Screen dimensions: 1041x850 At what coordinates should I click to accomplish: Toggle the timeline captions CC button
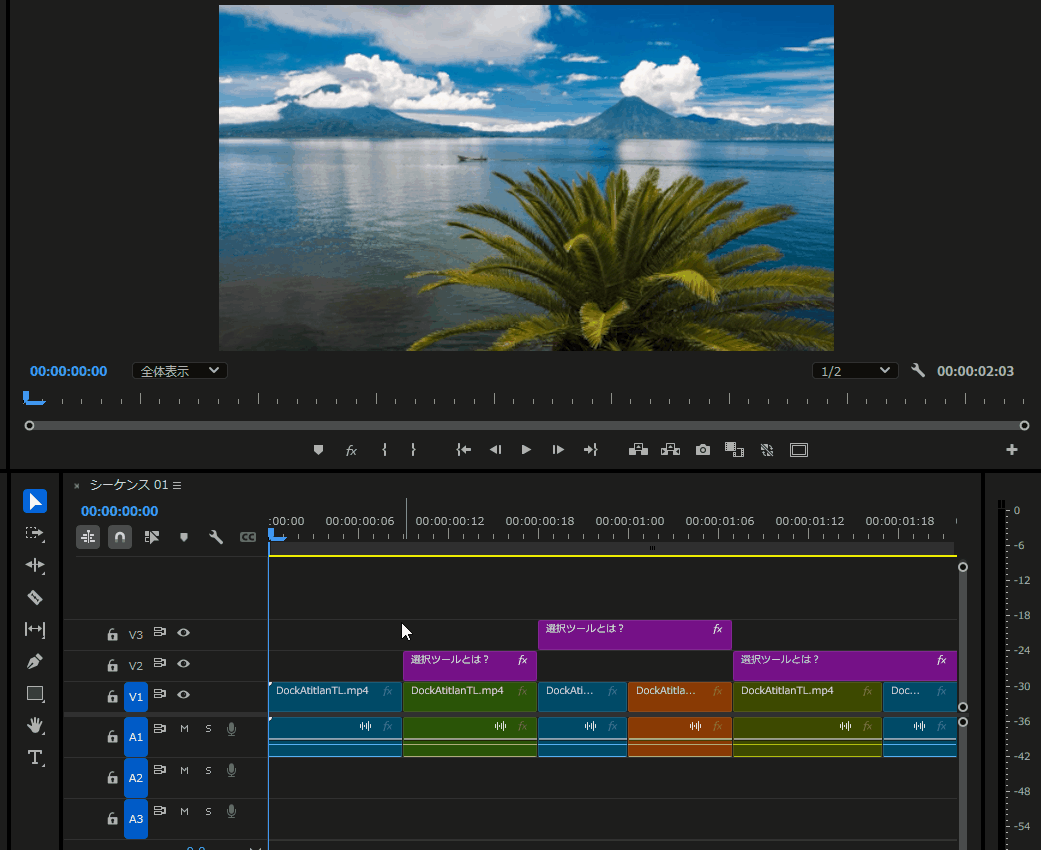248,537
